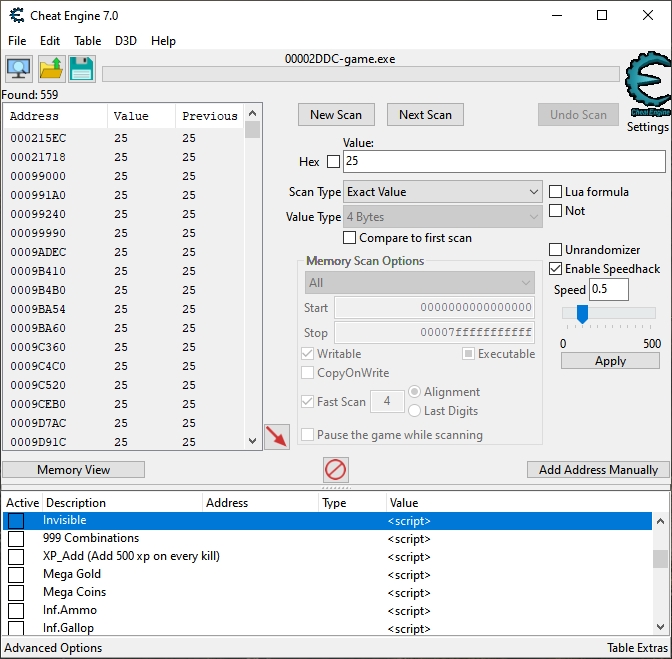Select the Alignment radio button
The height and width of the screenshot is (659, 672).
click(x=414, y=392)
